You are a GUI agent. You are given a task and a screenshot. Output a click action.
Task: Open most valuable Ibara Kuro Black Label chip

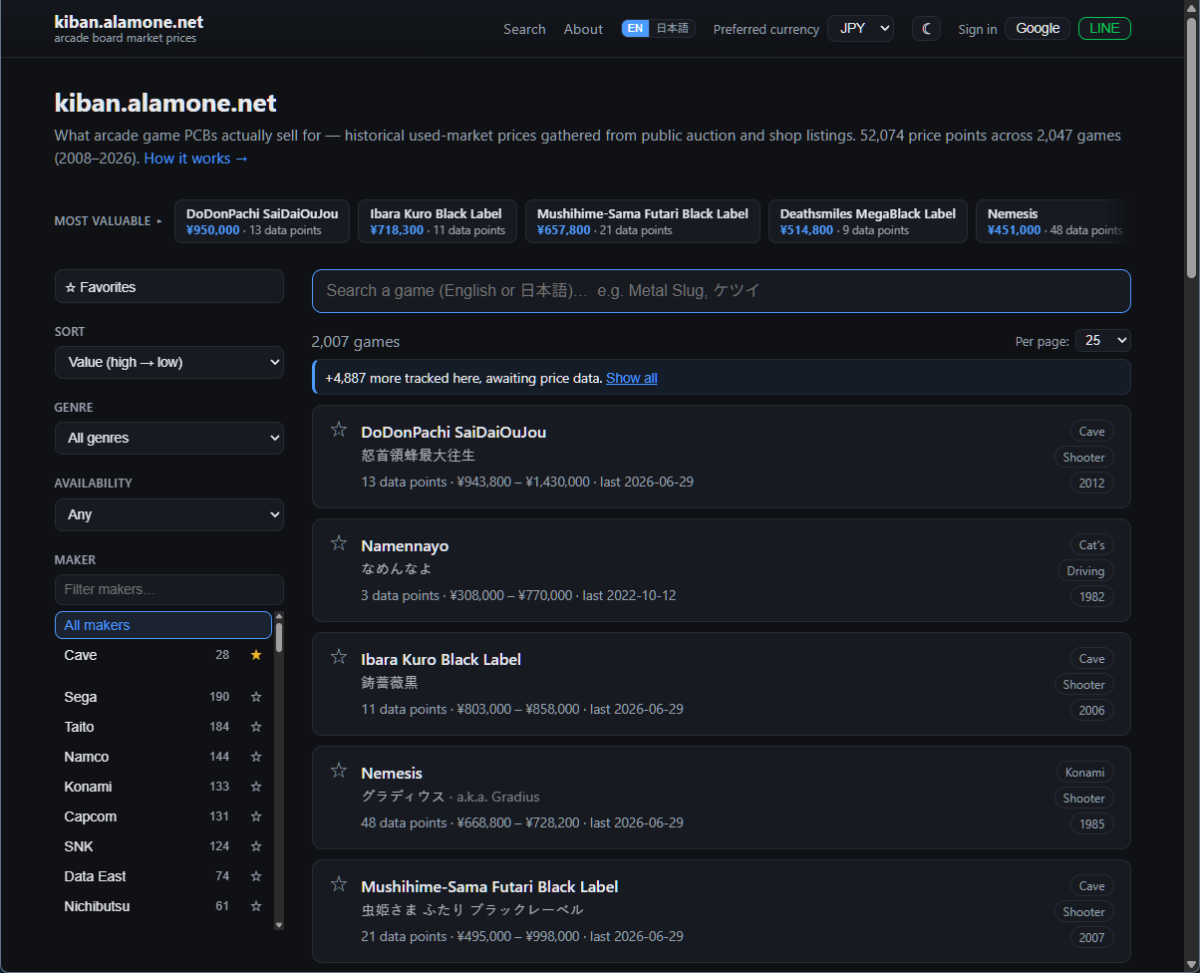tap(437, 221)
